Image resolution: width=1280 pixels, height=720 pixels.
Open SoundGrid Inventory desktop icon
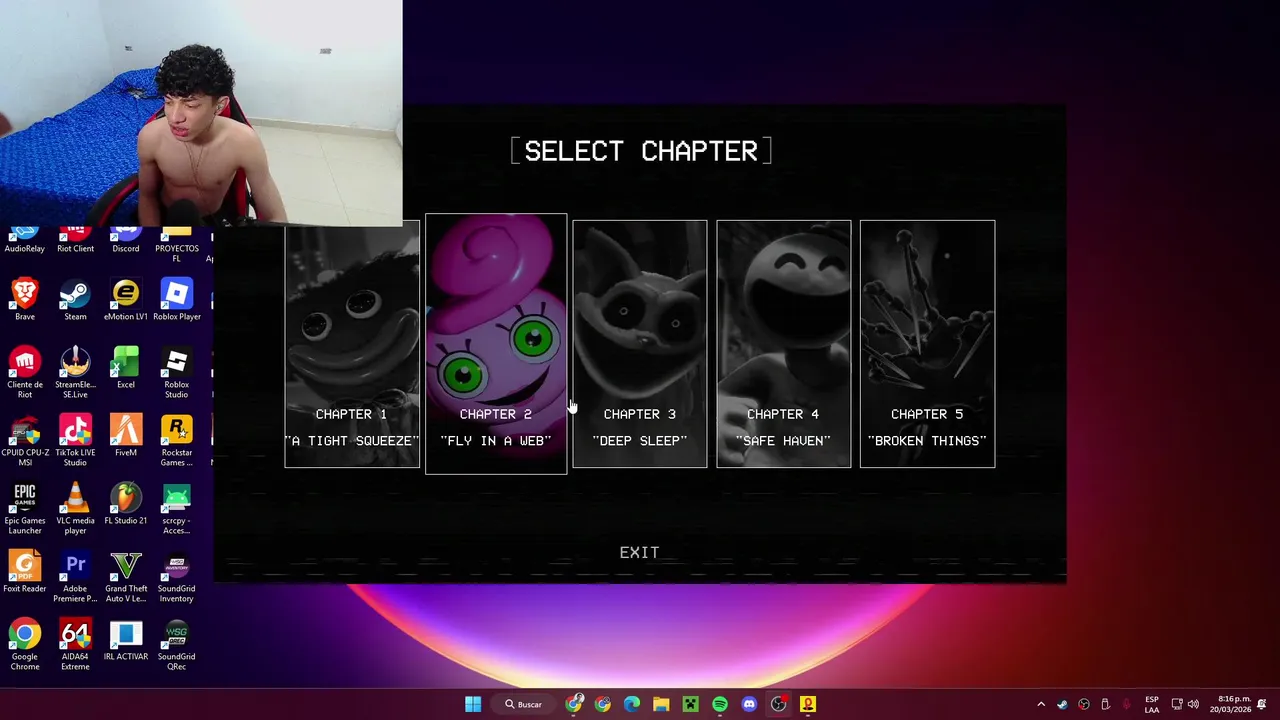click(x=177, y=577)
